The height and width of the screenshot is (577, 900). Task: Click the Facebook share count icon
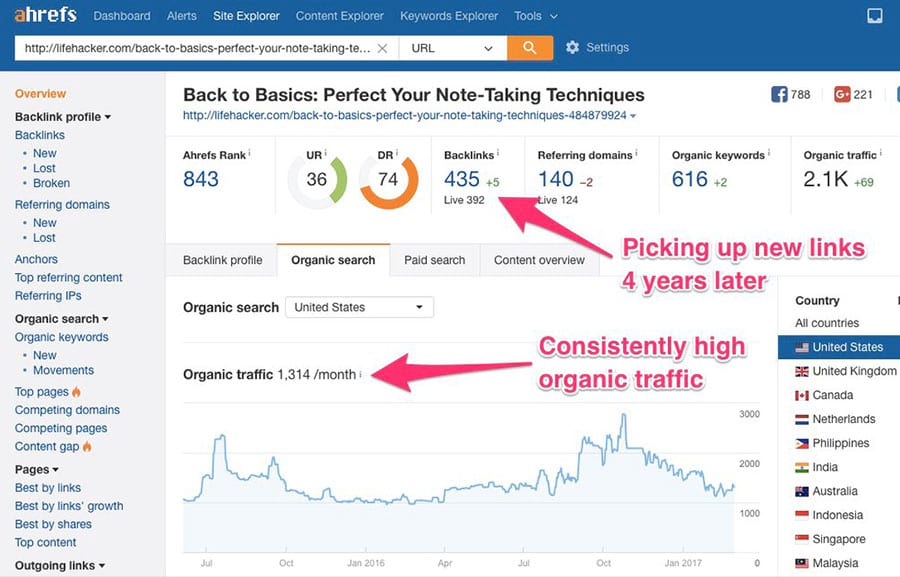(779, 94)
